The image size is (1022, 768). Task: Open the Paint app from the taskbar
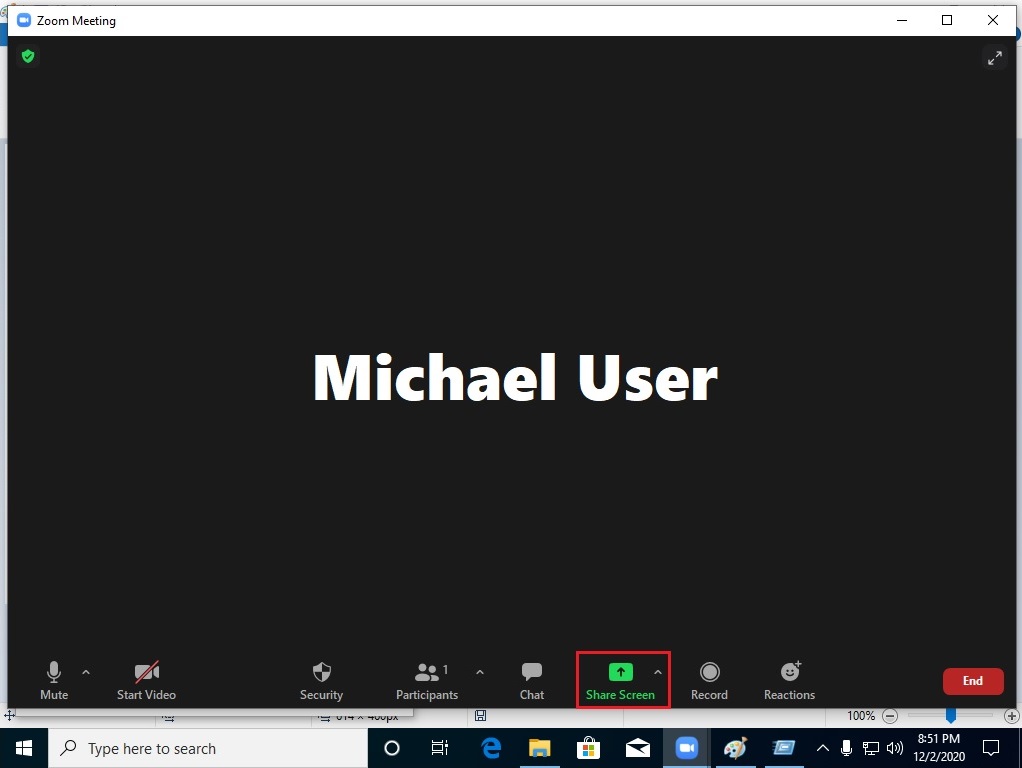tap(735, 748)
